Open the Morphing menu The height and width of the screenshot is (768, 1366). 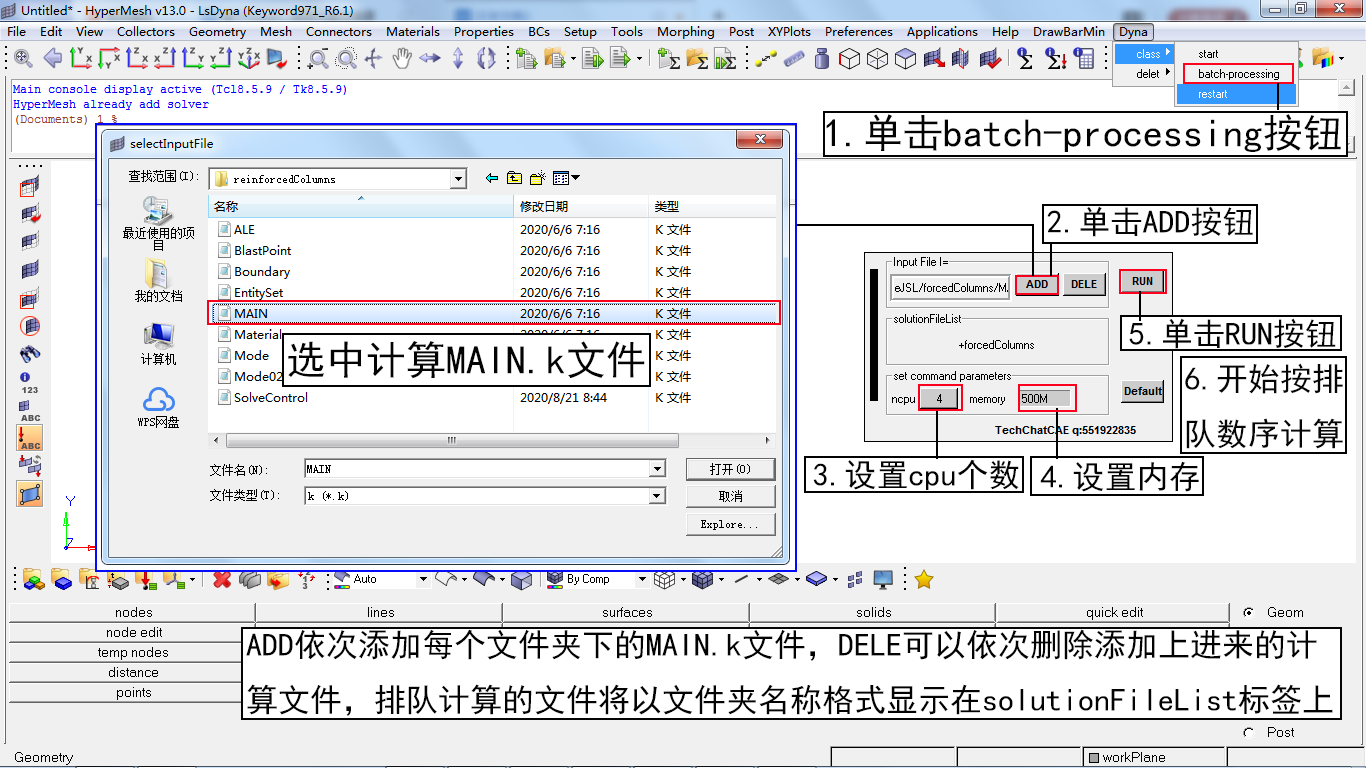686,31
